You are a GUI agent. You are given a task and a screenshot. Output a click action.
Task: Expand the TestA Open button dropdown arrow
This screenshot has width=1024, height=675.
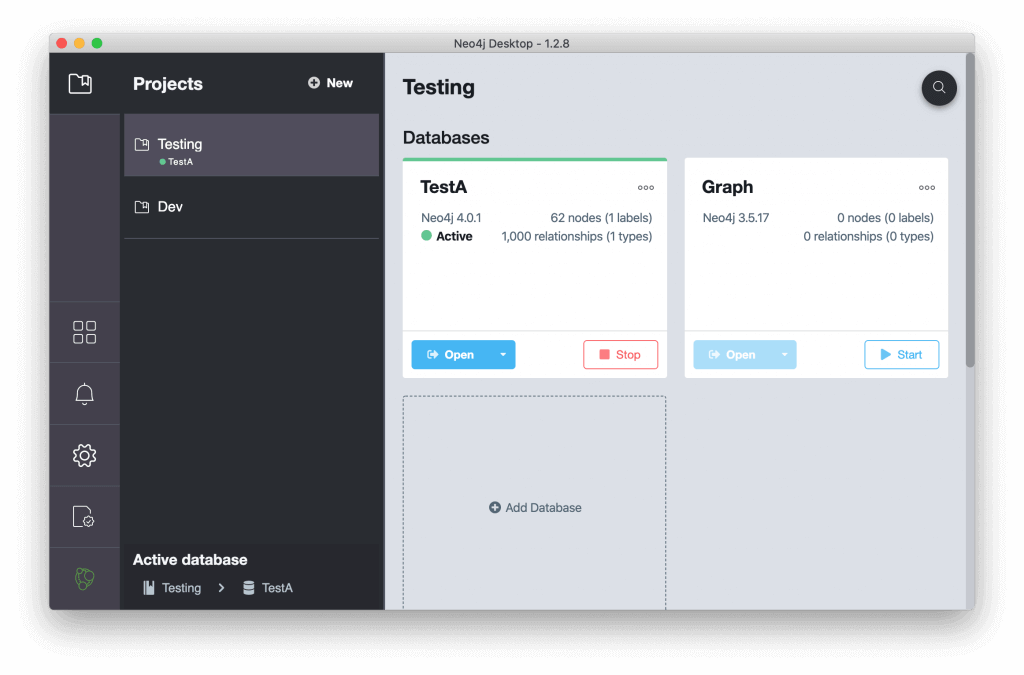click(504, 354)
